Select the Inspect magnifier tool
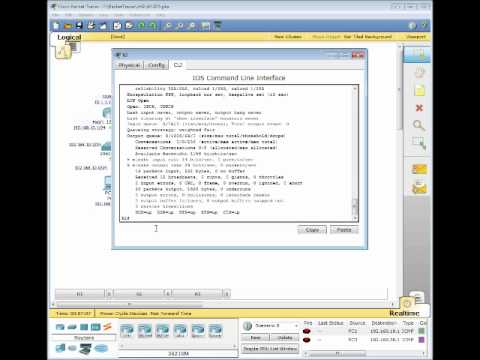The width and height of the screenshot is (480, 360). [419, 126]
